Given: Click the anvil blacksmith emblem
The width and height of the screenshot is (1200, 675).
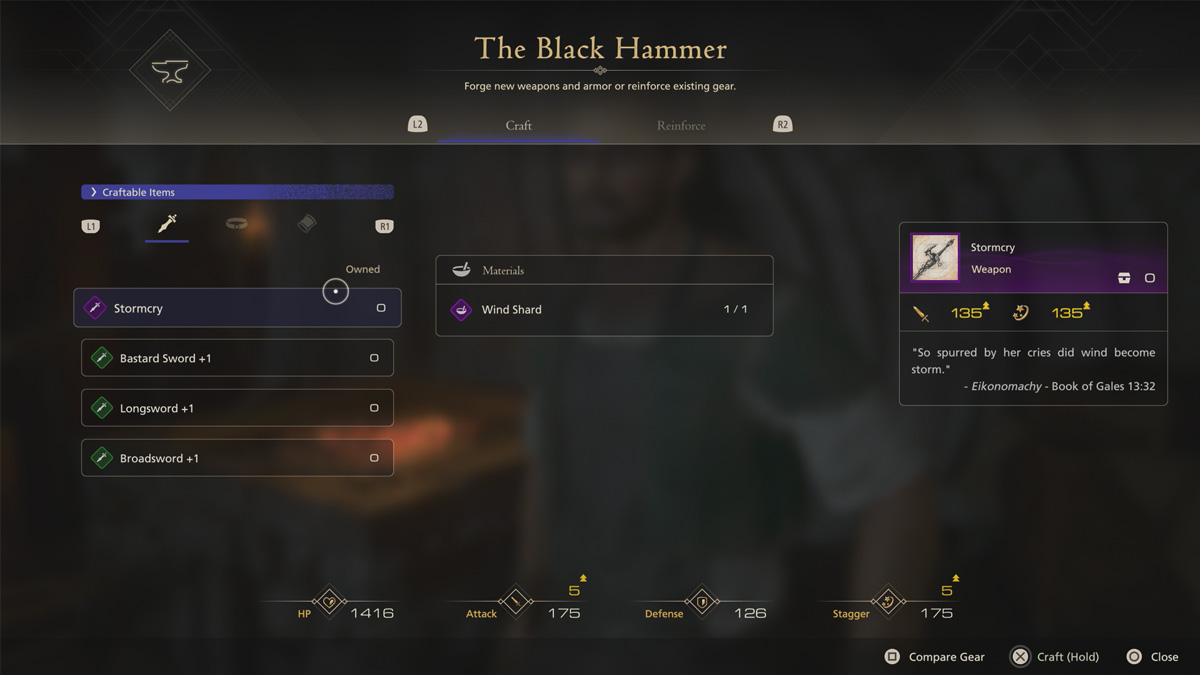Looking at the screenshot, I should (170, 71).
